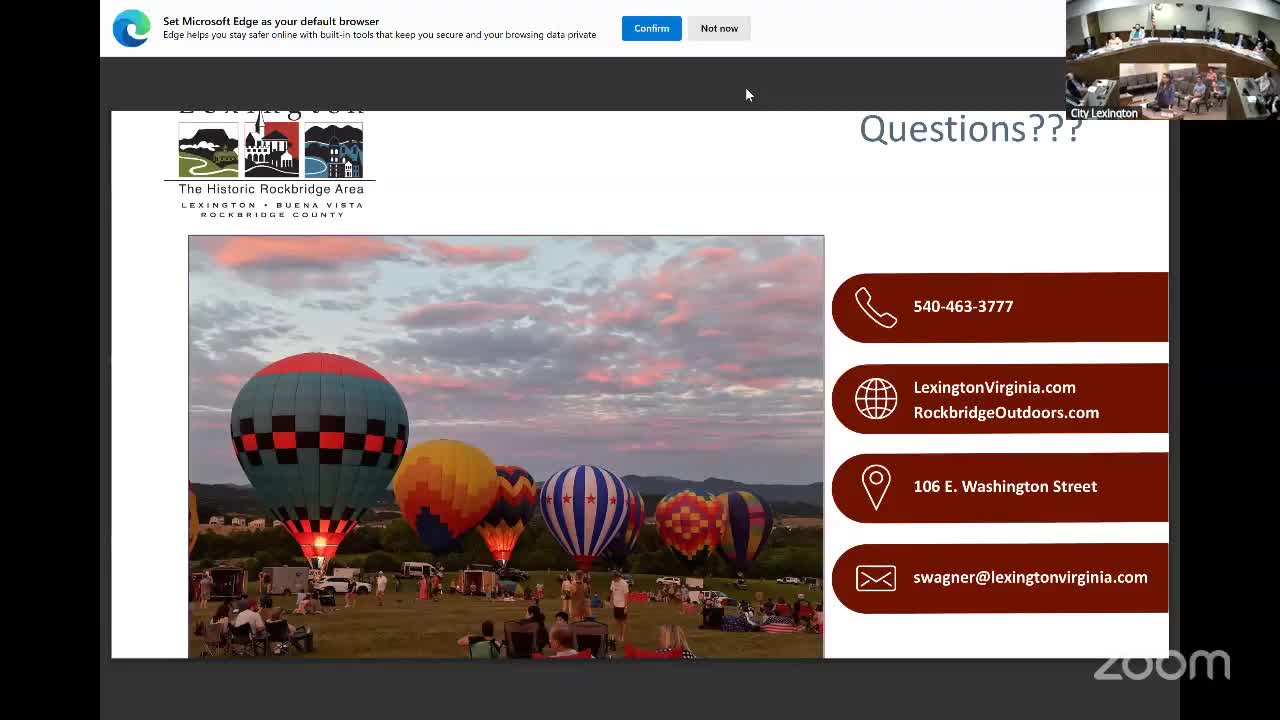This screenshot has width=1280, height=720.
Task: Click the Zoom watermark logo
Action: (1161, 665)
